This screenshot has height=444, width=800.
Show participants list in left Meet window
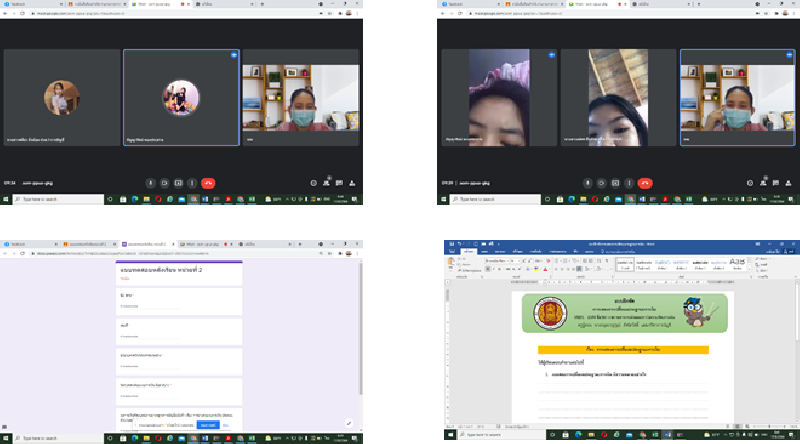coord(327,183)
